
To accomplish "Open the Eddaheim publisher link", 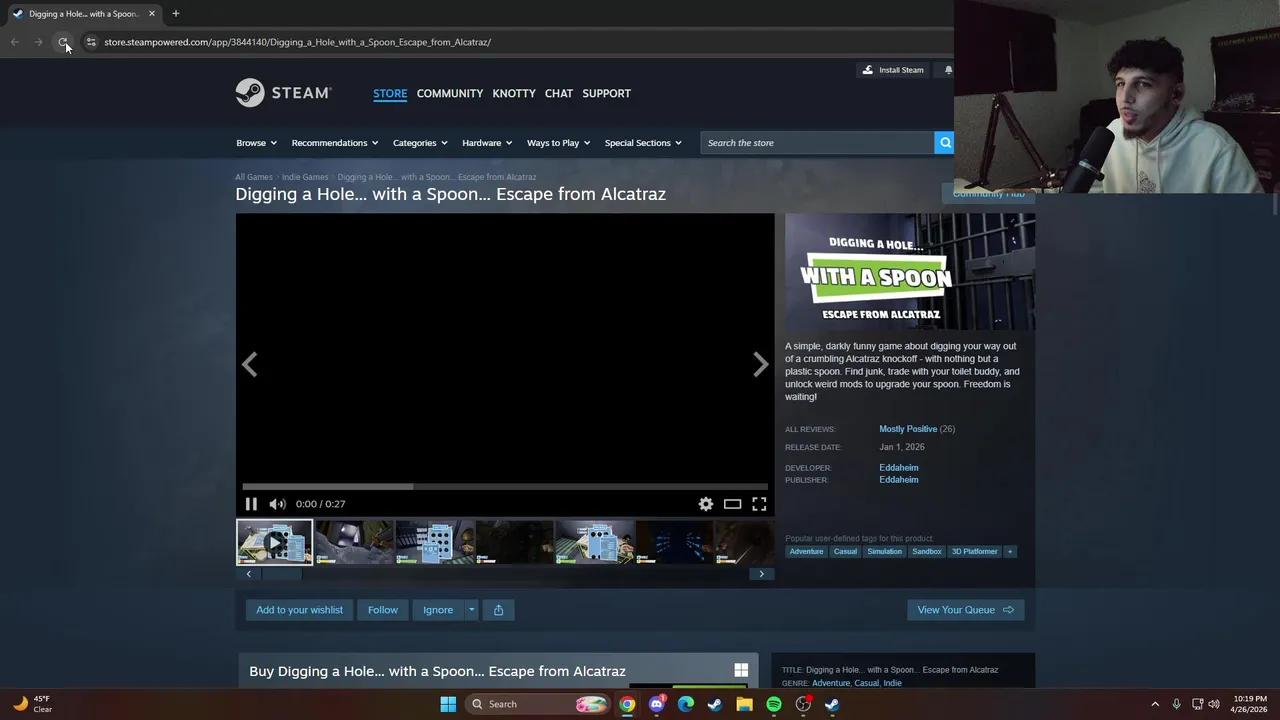I will pyautogui.click(x=898, y=480).
